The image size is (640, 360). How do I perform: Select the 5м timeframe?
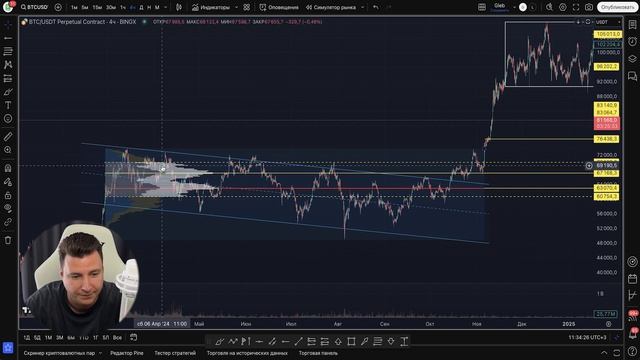[x=84, y=7]
